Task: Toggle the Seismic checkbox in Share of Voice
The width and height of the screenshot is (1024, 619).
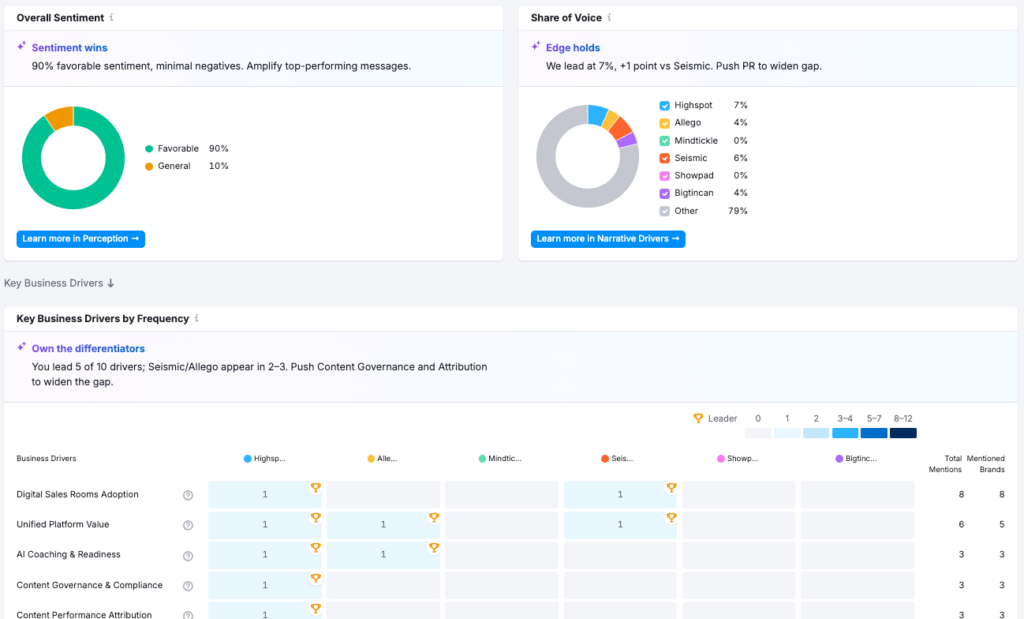Action: pos(665,158)
